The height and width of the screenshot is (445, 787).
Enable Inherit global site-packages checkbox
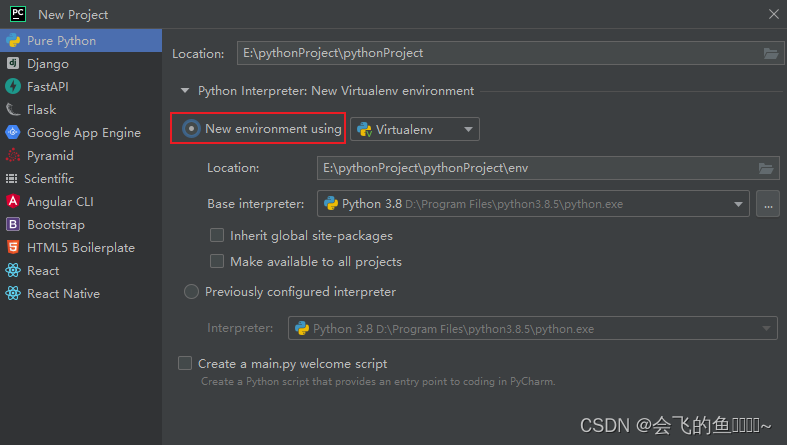pyautogui.click(x=217, y=235)
